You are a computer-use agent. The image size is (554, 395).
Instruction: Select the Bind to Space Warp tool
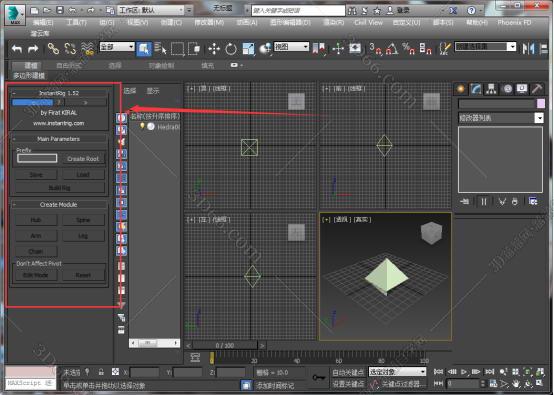pyautogui.click(x=87, y=48)
